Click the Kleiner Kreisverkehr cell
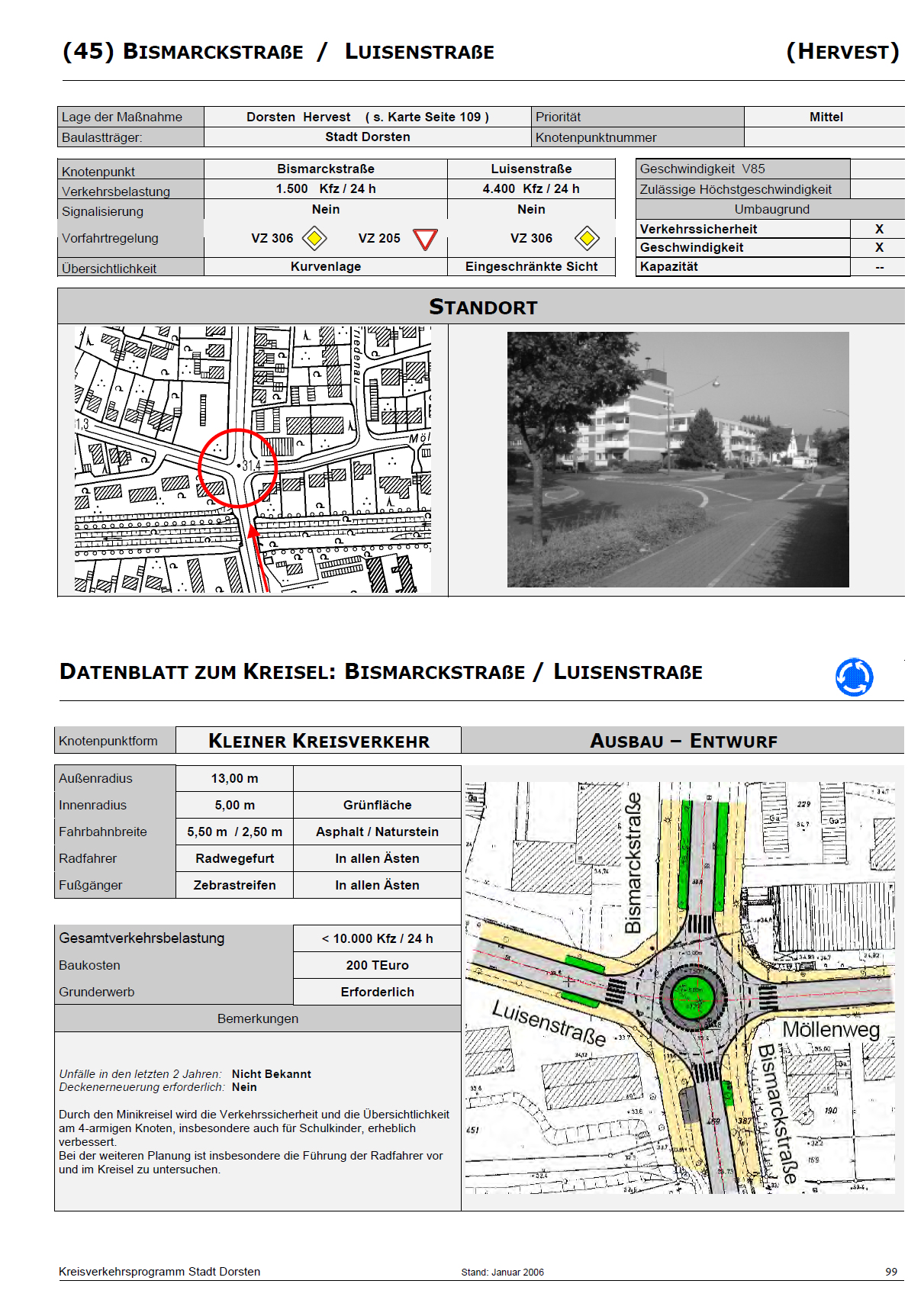This screenshot has width=908, height=1316. (x=319, y=741)
